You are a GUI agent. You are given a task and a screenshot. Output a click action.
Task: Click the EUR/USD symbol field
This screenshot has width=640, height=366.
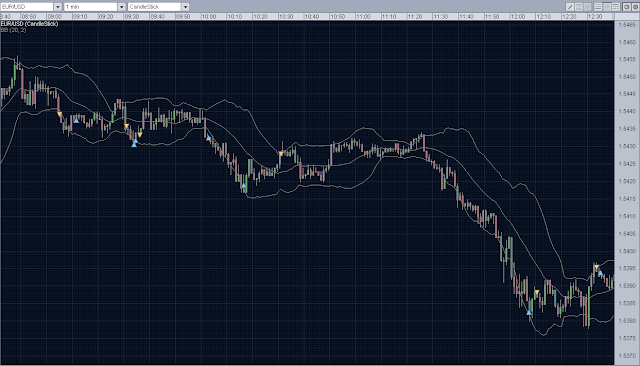click(27, 7)
